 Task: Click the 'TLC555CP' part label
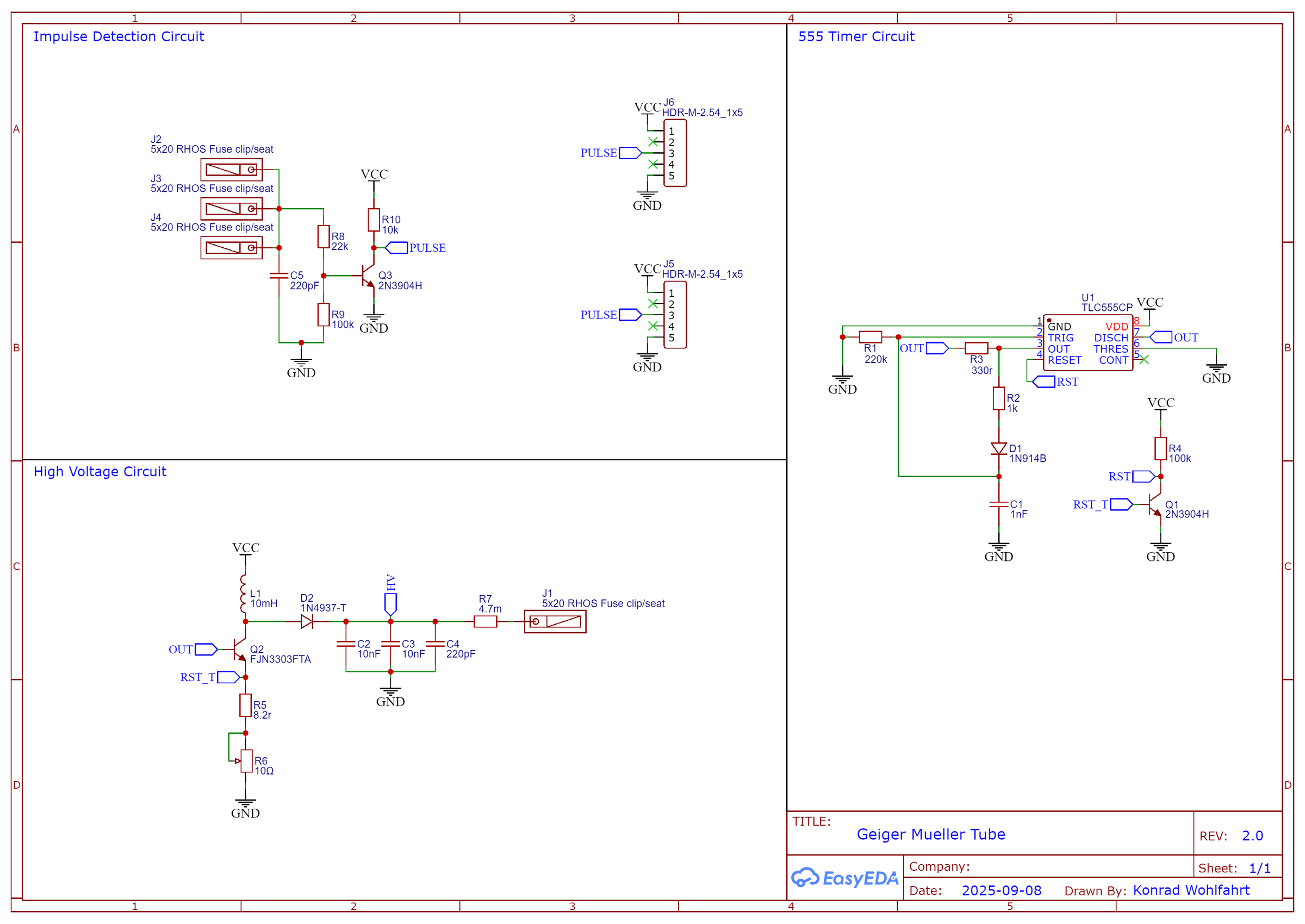(x=1107, y=308)
